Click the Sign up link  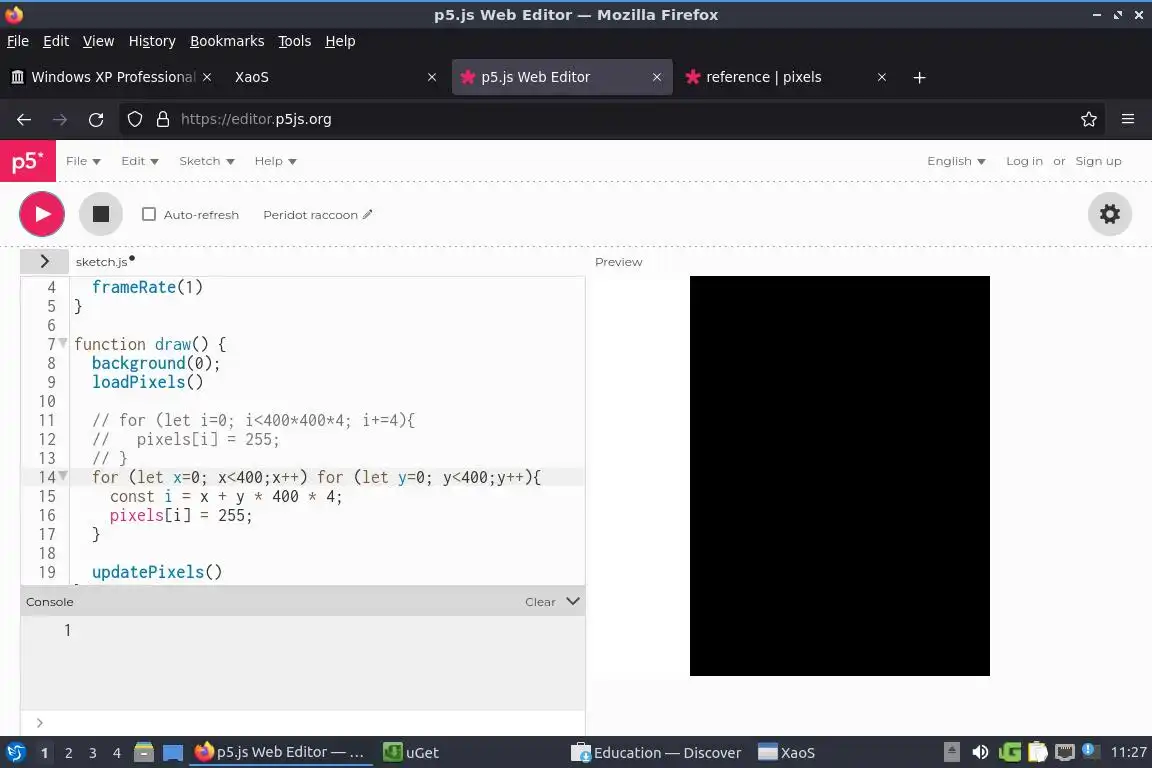[1098, 161]
